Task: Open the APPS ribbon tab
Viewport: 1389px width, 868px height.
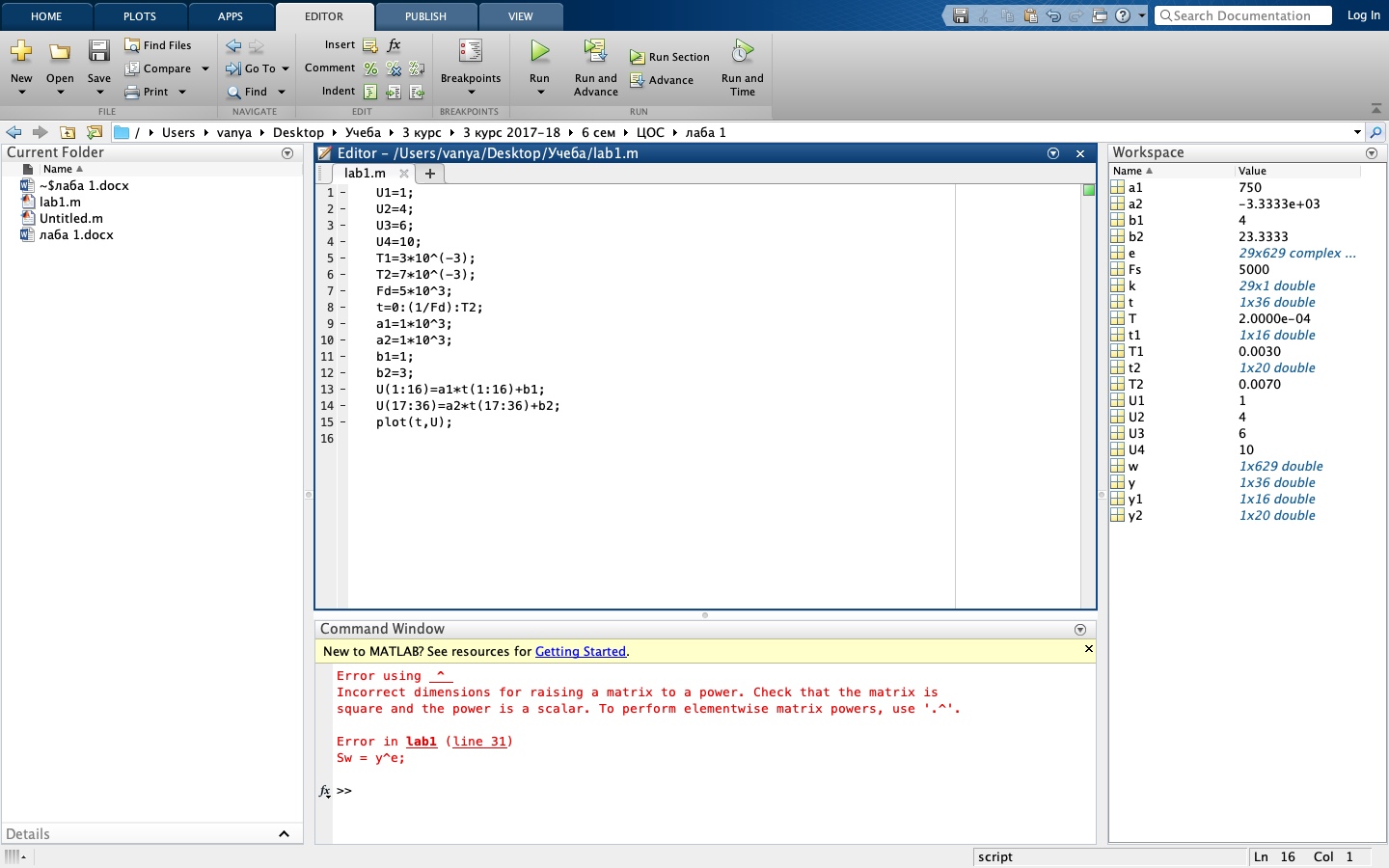Action: tap(231, 15)
